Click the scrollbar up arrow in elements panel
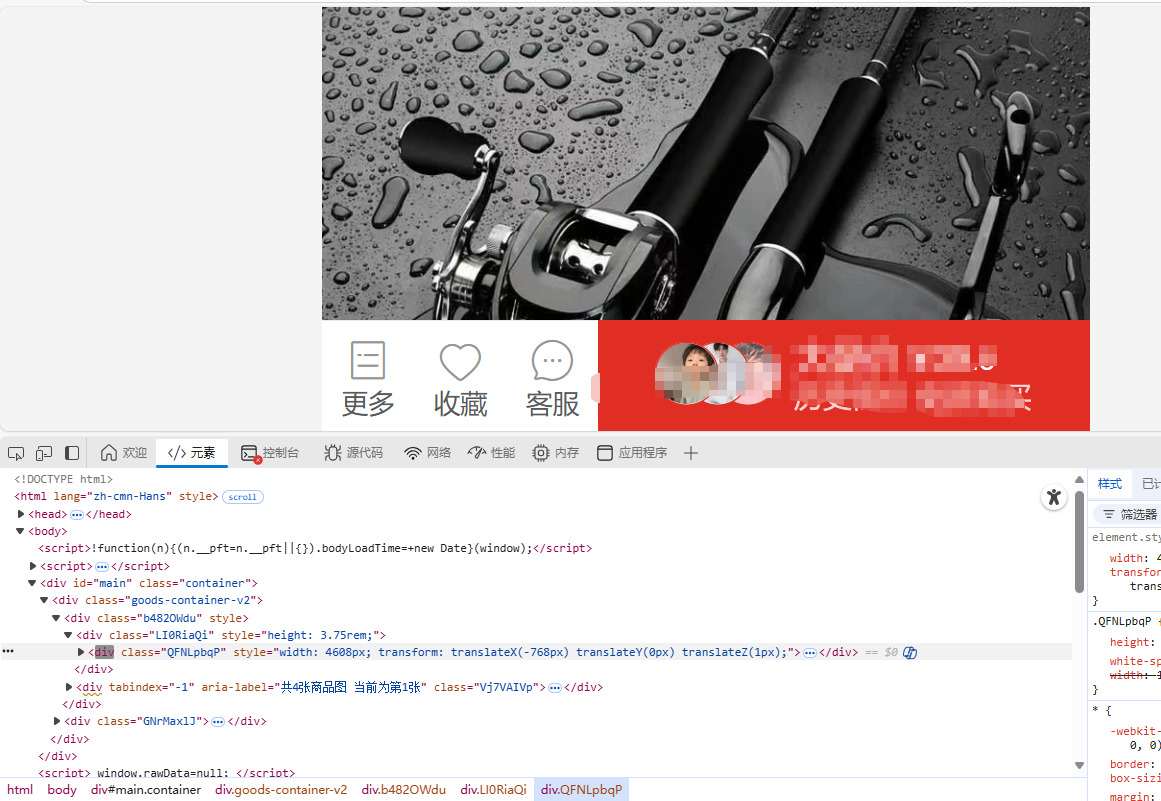This screenshot has width=1161, height=801. (1080, 479)
